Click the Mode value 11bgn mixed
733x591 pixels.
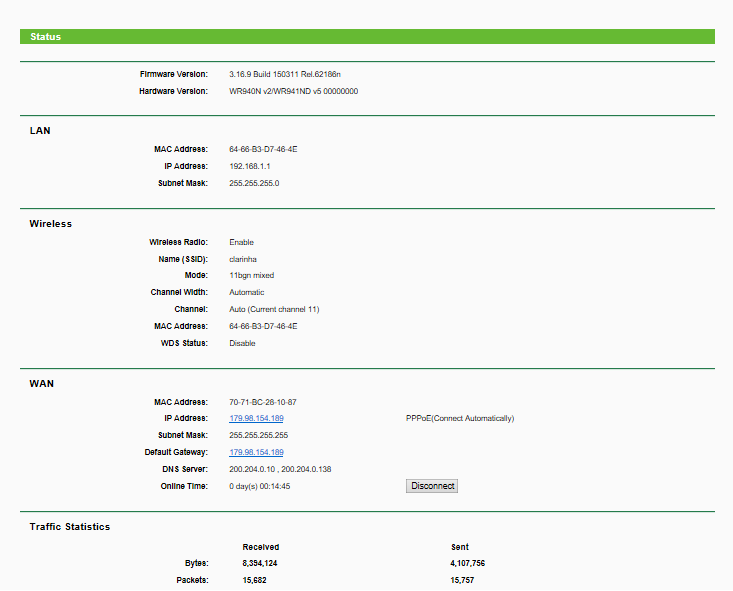point(252,275)
